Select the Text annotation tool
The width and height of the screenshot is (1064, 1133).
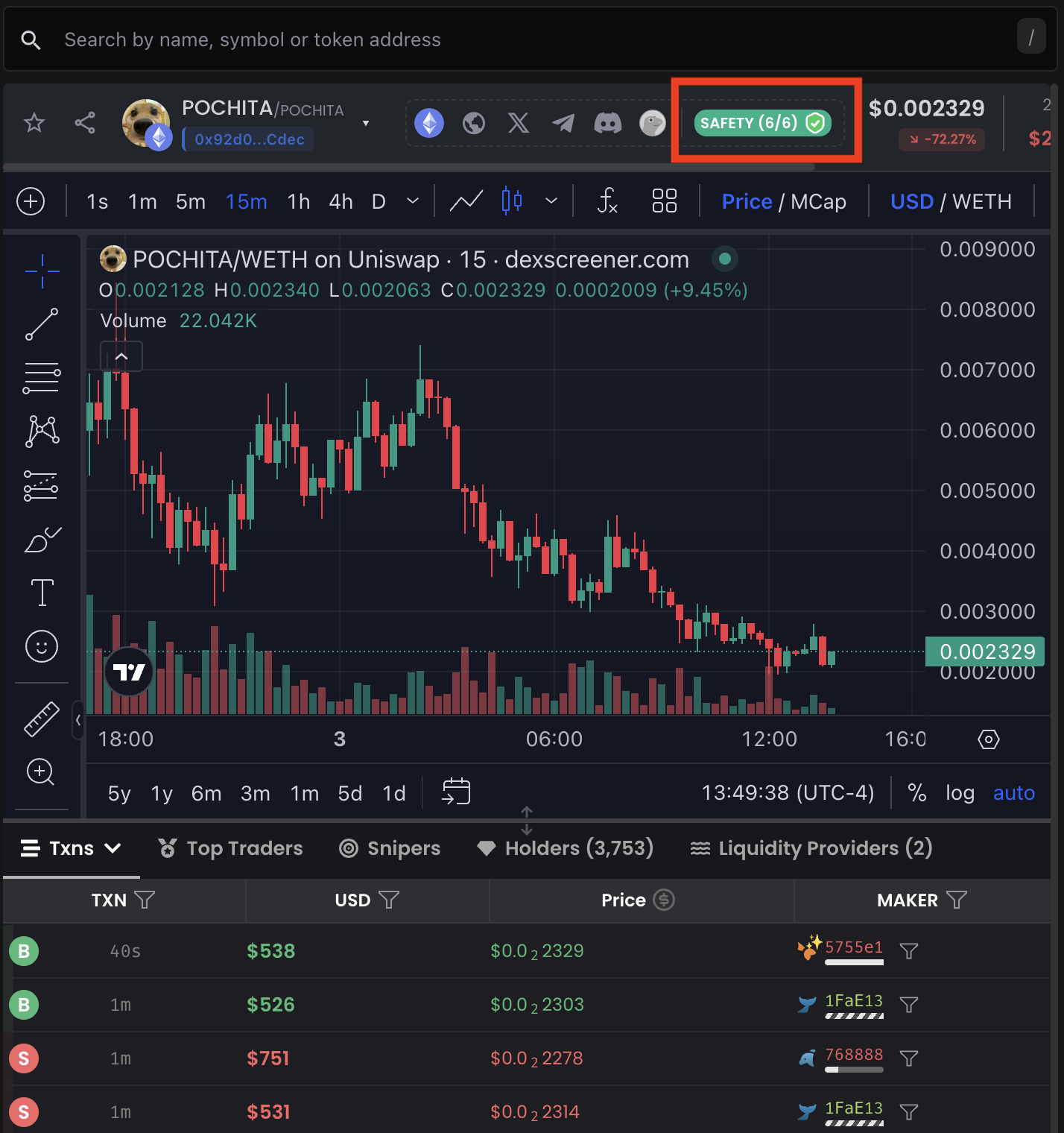(42, 593)
